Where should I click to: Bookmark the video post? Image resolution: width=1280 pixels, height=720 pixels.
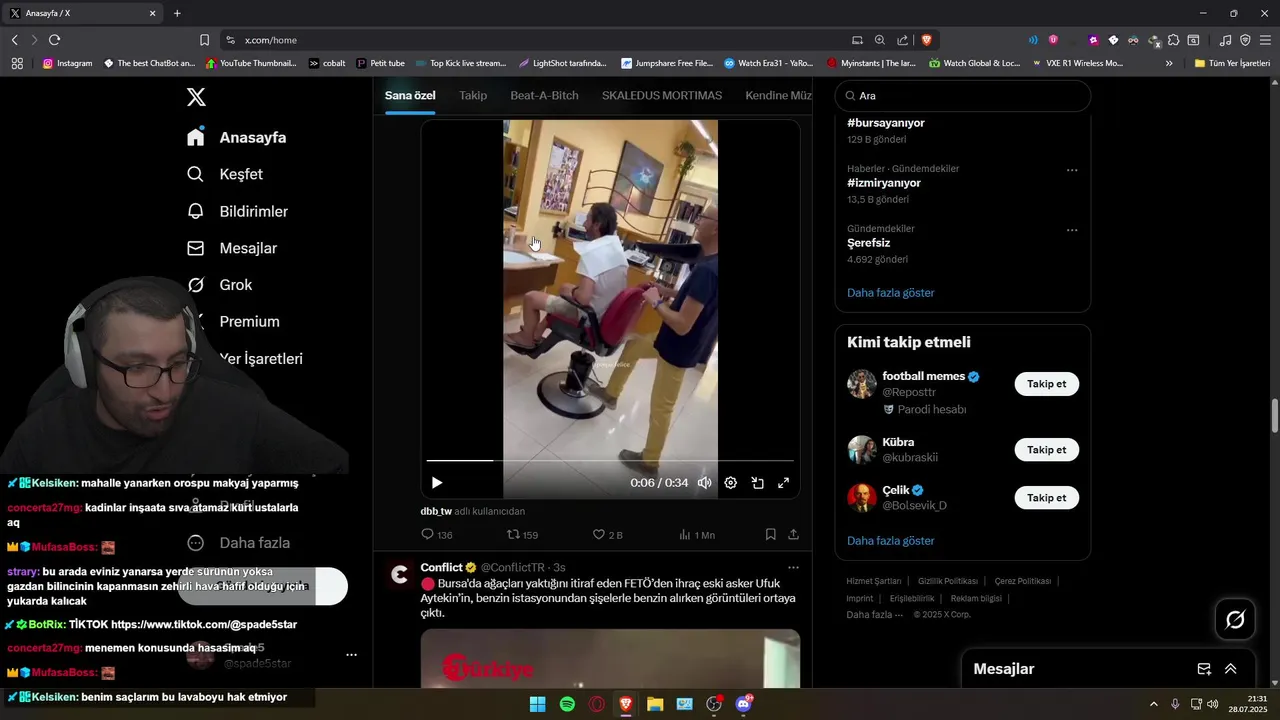click(771, 535)
